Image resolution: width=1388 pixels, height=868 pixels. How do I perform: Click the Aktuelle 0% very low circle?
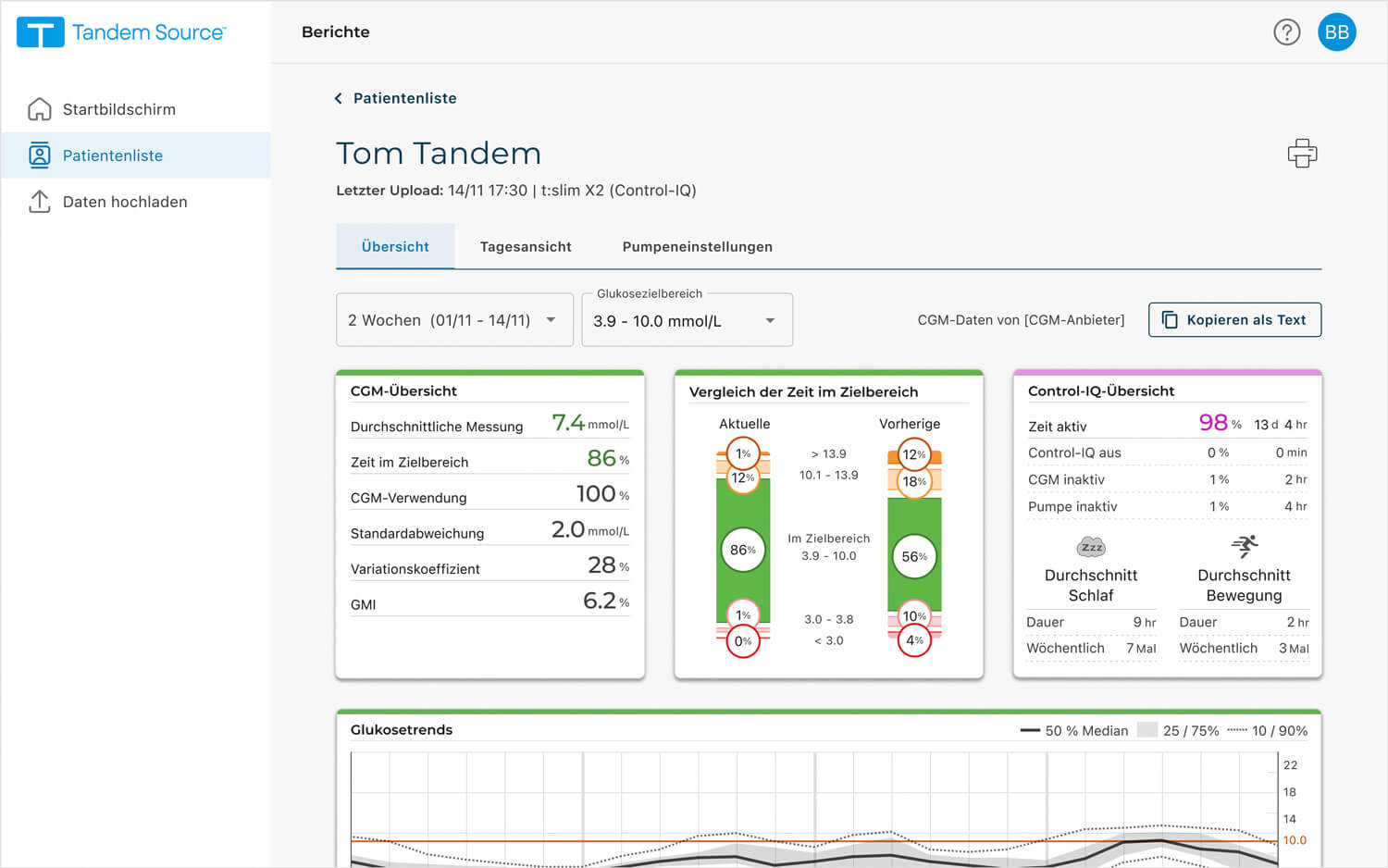click(743, 641)
